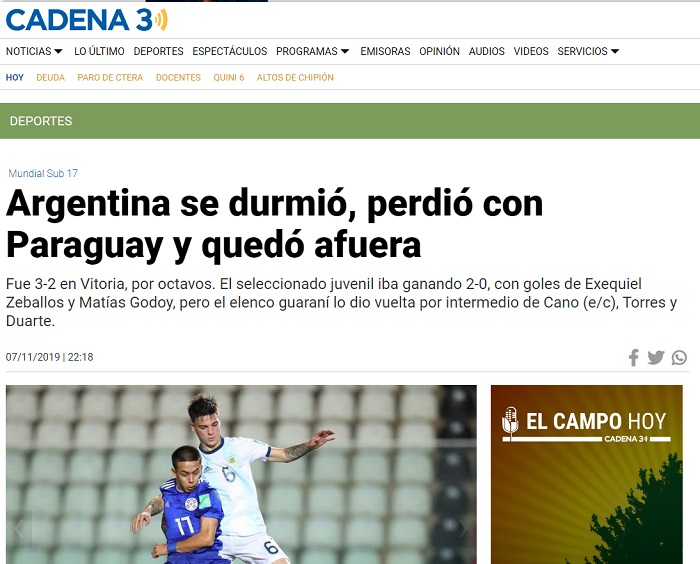The width and height of the screenshot is (700, 564).
Task: Open the VIDEOS section
Action: 531,51
